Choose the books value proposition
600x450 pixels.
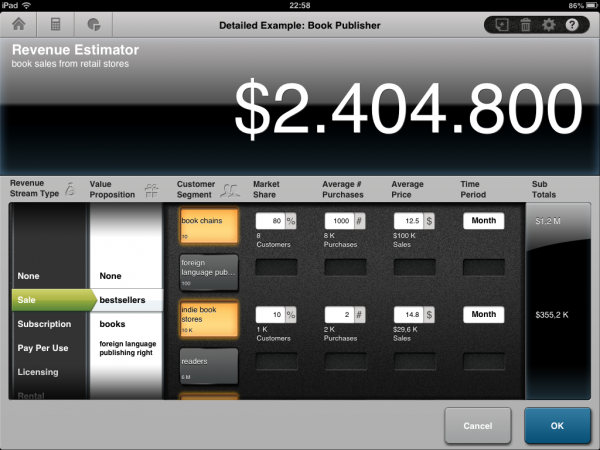coord(112,324)
